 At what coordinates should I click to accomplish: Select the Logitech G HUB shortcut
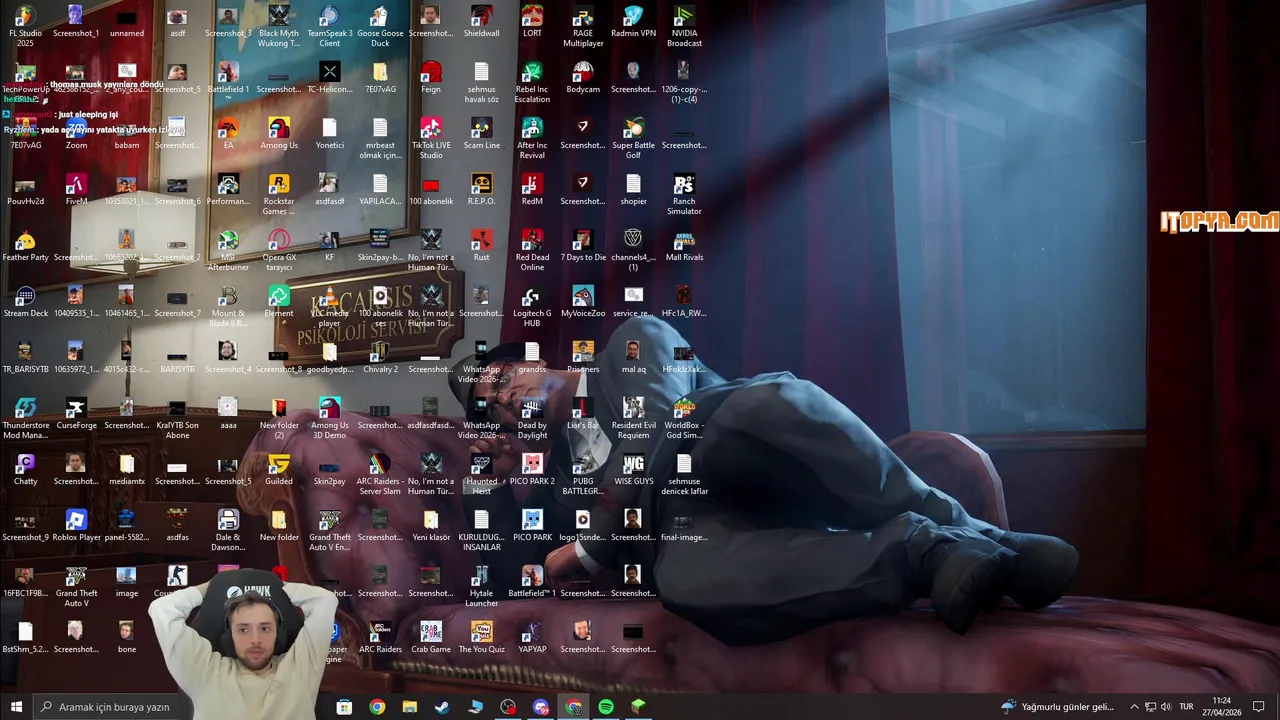(x=532, y=306)
